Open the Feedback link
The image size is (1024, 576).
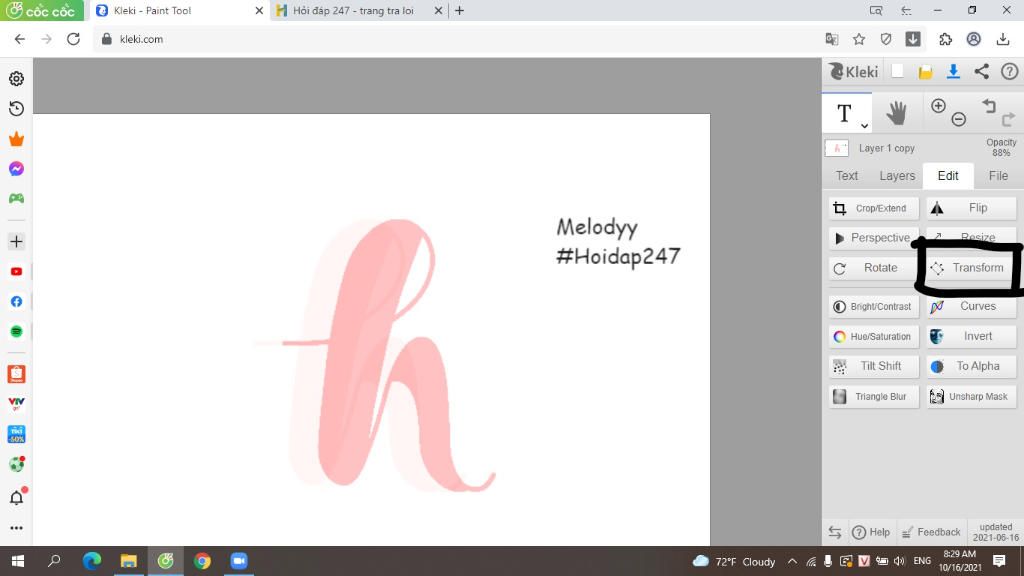pos(931,532)
